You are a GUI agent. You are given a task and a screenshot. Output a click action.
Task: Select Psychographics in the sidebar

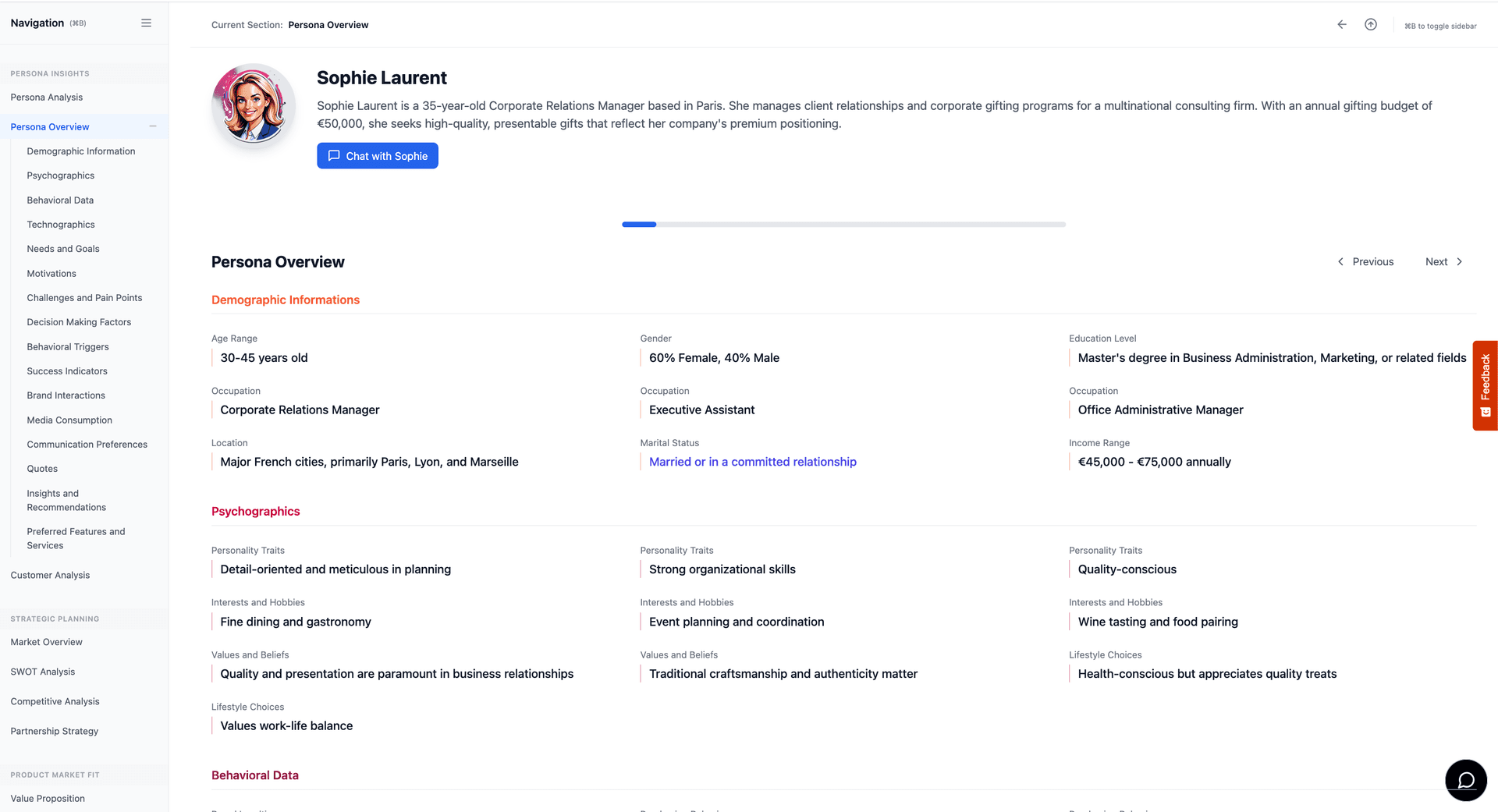(61, 176)
